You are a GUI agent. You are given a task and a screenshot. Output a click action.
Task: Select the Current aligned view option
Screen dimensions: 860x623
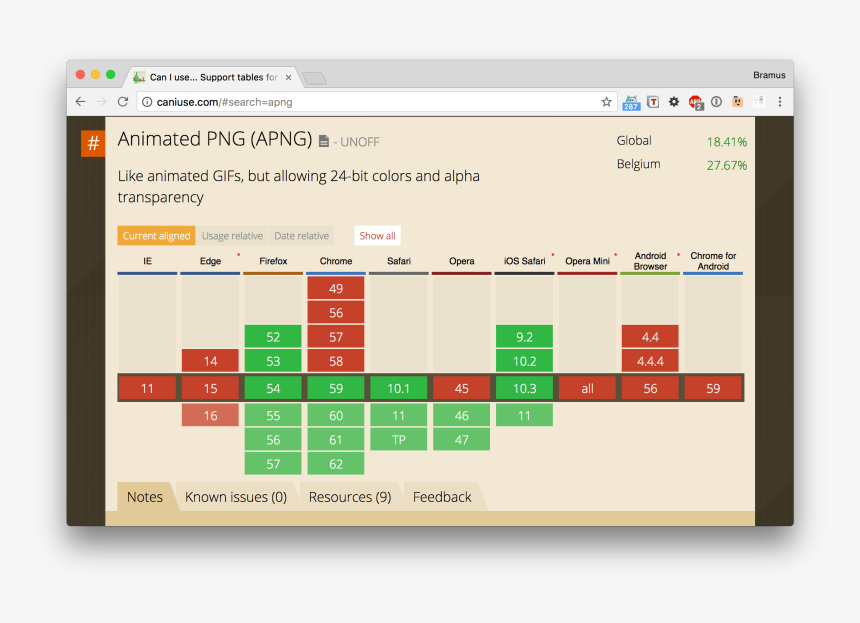click(156, 236)
